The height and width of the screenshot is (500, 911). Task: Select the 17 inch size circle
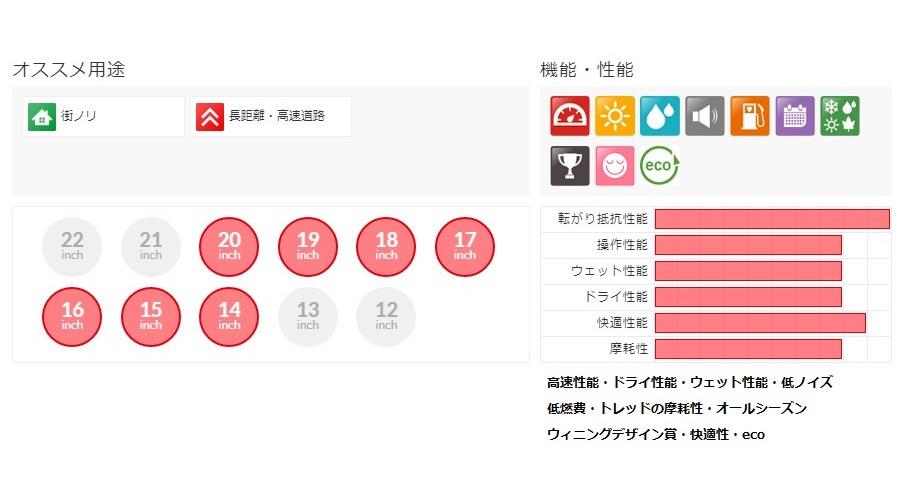(x=465, y=247)
